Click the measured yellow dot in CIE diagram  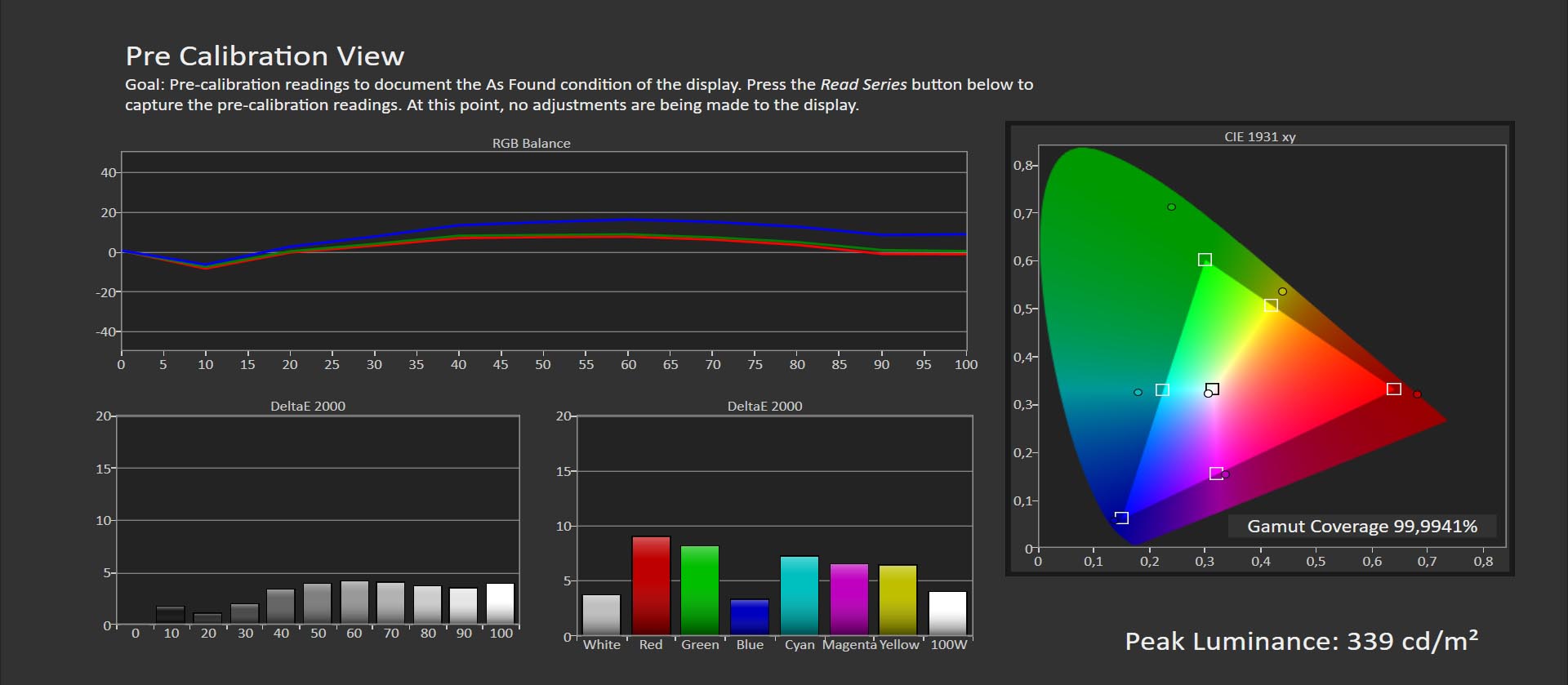pyautogui.click(x=1282, y=291)
